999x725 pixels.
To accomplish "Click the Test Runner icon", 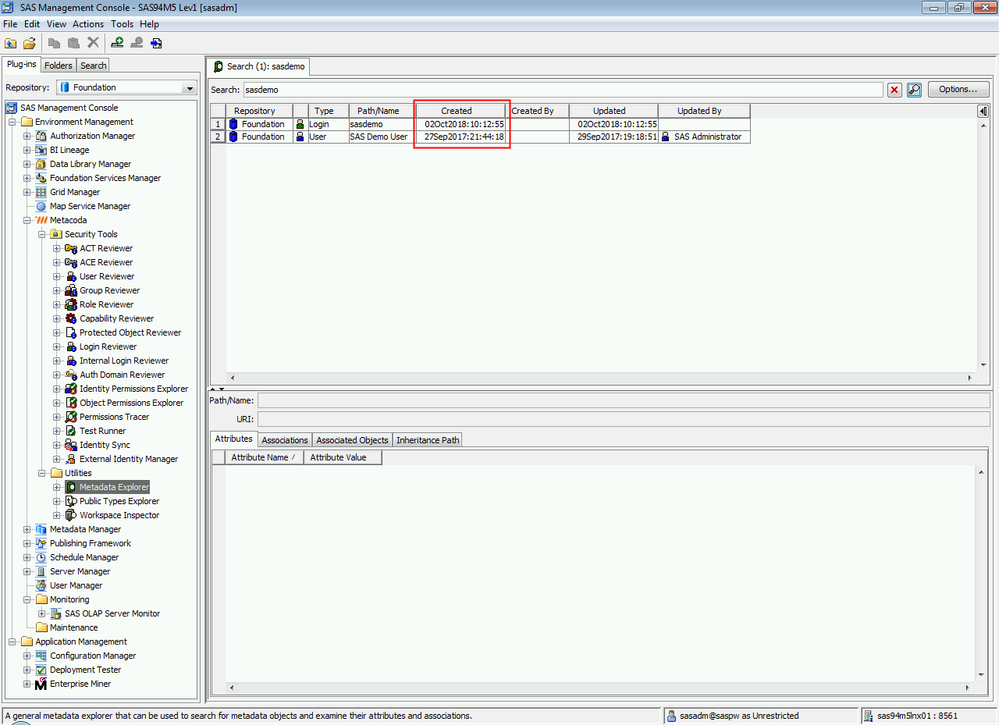I will (x=71, y=431).
